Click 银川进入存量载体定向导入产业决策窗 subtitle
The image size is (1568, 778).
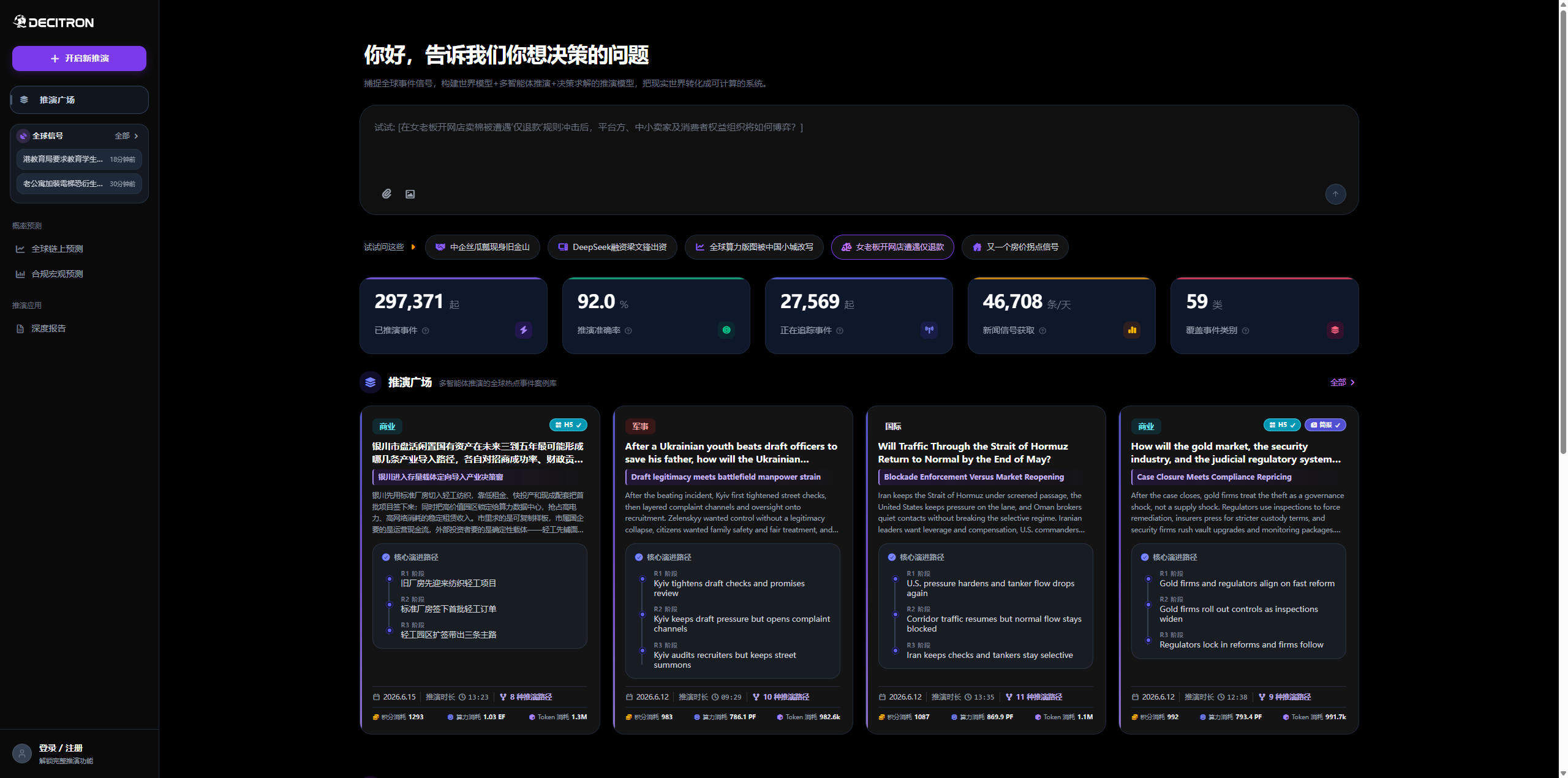[440, 477]
